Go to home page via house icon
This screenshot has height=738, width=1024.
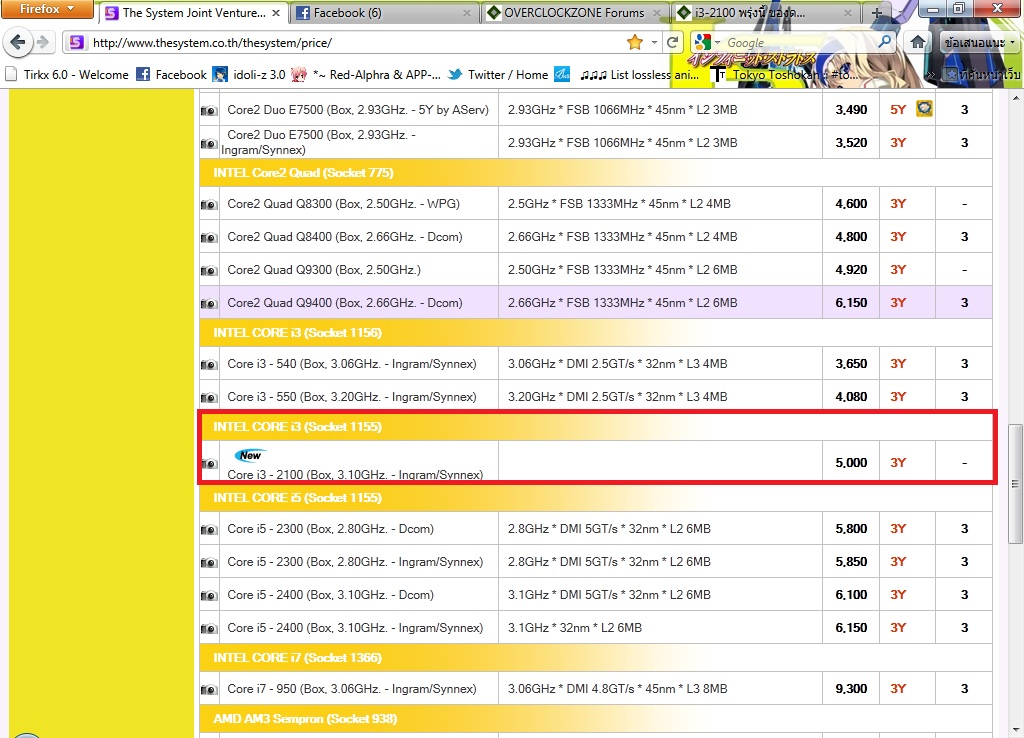tap(918, 42)
